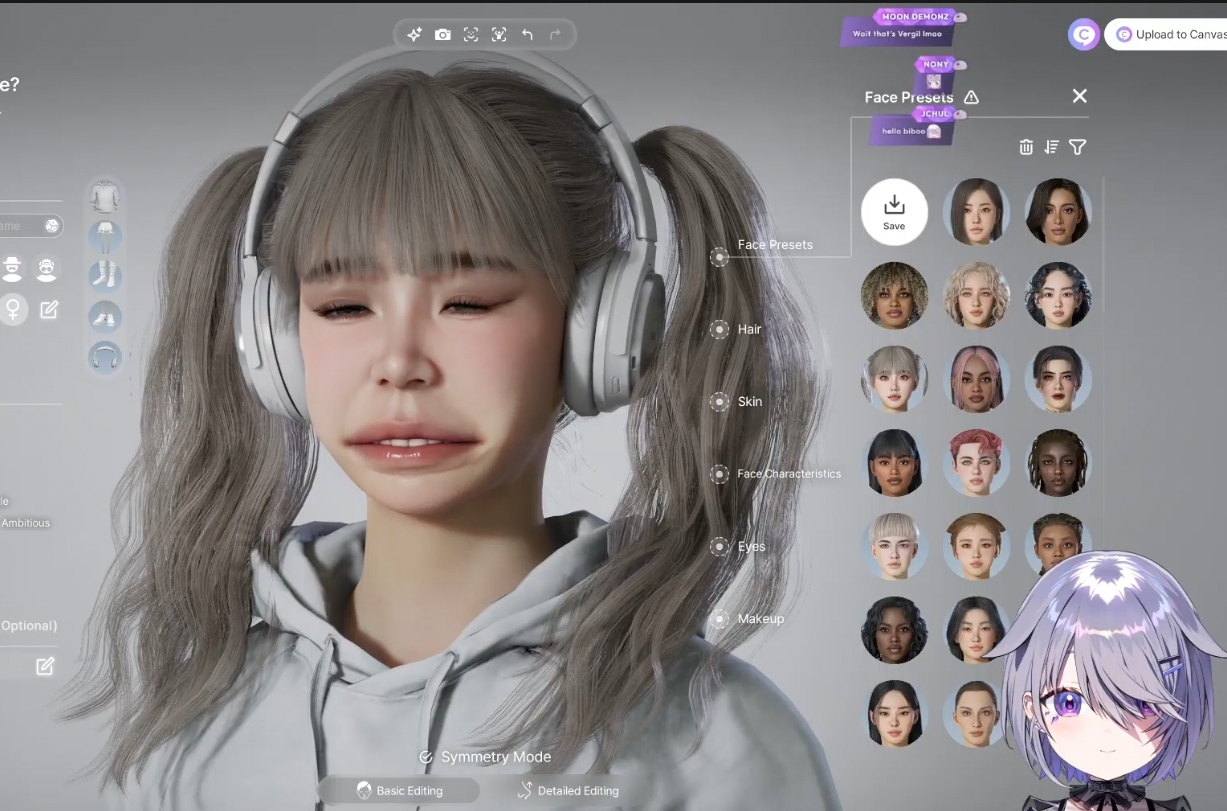Switch to Basic Editing tab
This screenshot has width=1227, height=811.
tap(400, 790)
